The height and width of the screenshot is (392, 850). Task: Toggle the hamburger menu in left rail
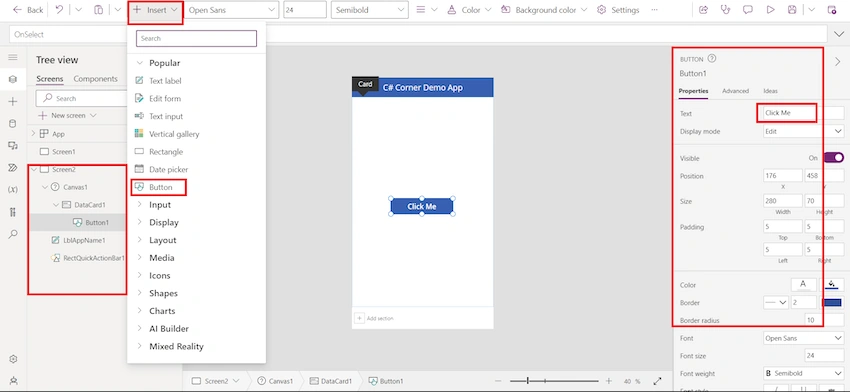coord(13,57)
